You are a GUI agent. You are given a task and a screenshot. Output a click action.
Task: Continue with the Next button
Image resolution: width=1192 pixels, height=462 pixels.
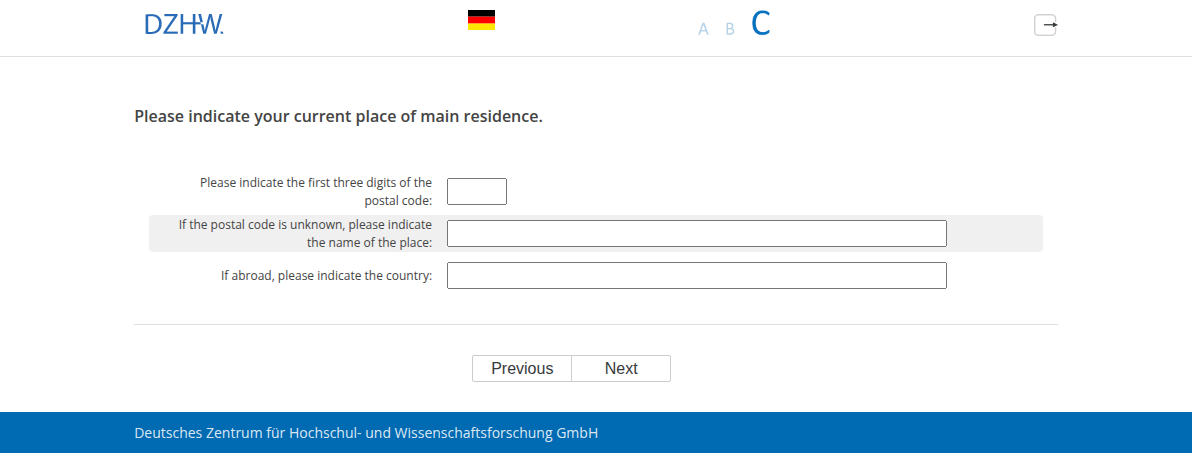click(x=621, y=369)
